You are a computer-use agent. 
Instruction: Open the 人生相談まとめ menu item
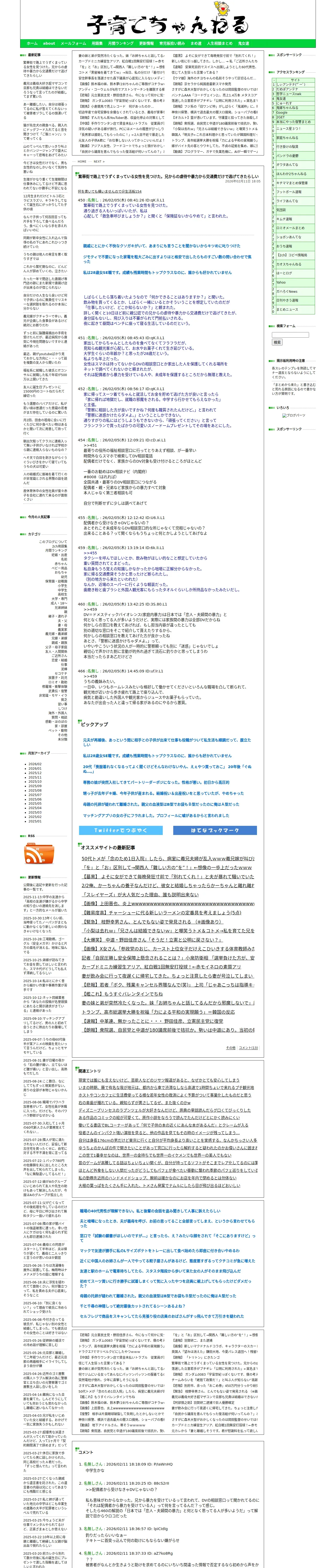tap(220, 44)
